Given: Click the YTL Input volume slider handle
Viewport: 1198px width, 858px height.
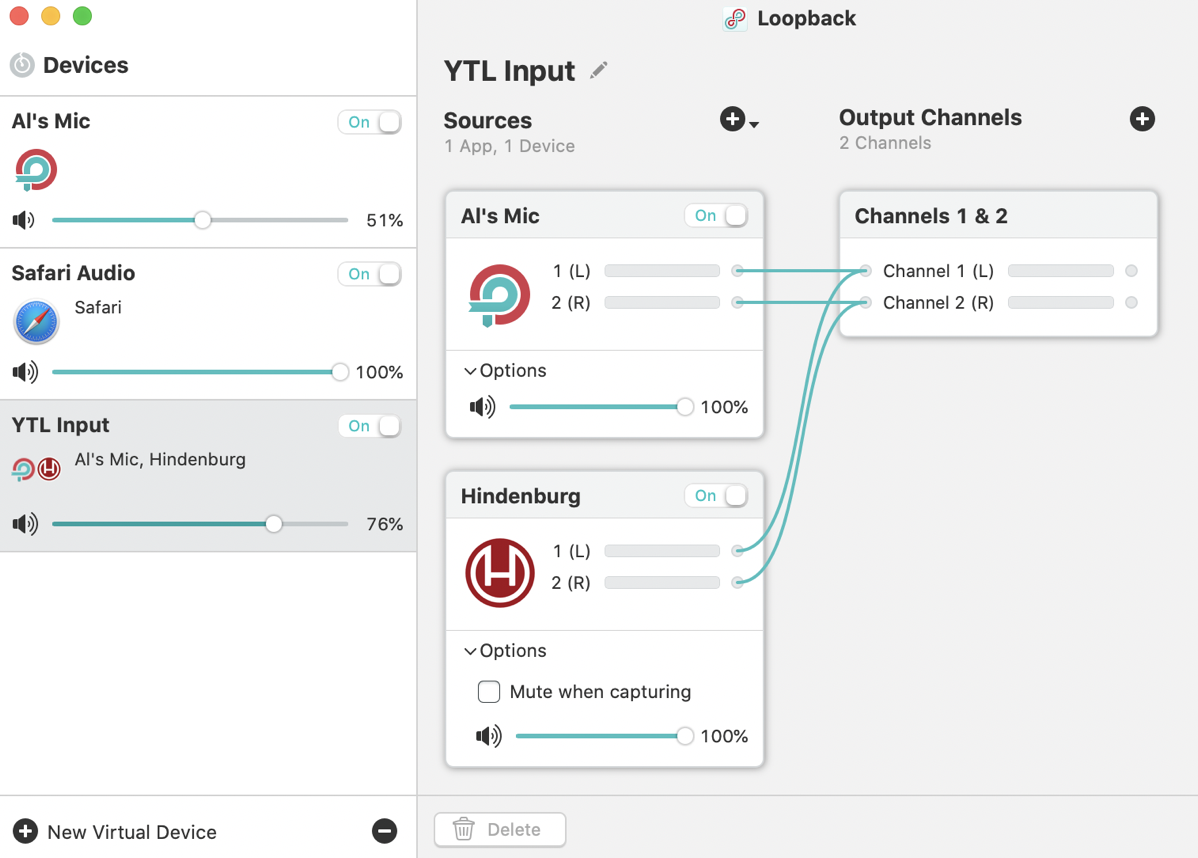Looking at the screenshot, I should (274, 524).
